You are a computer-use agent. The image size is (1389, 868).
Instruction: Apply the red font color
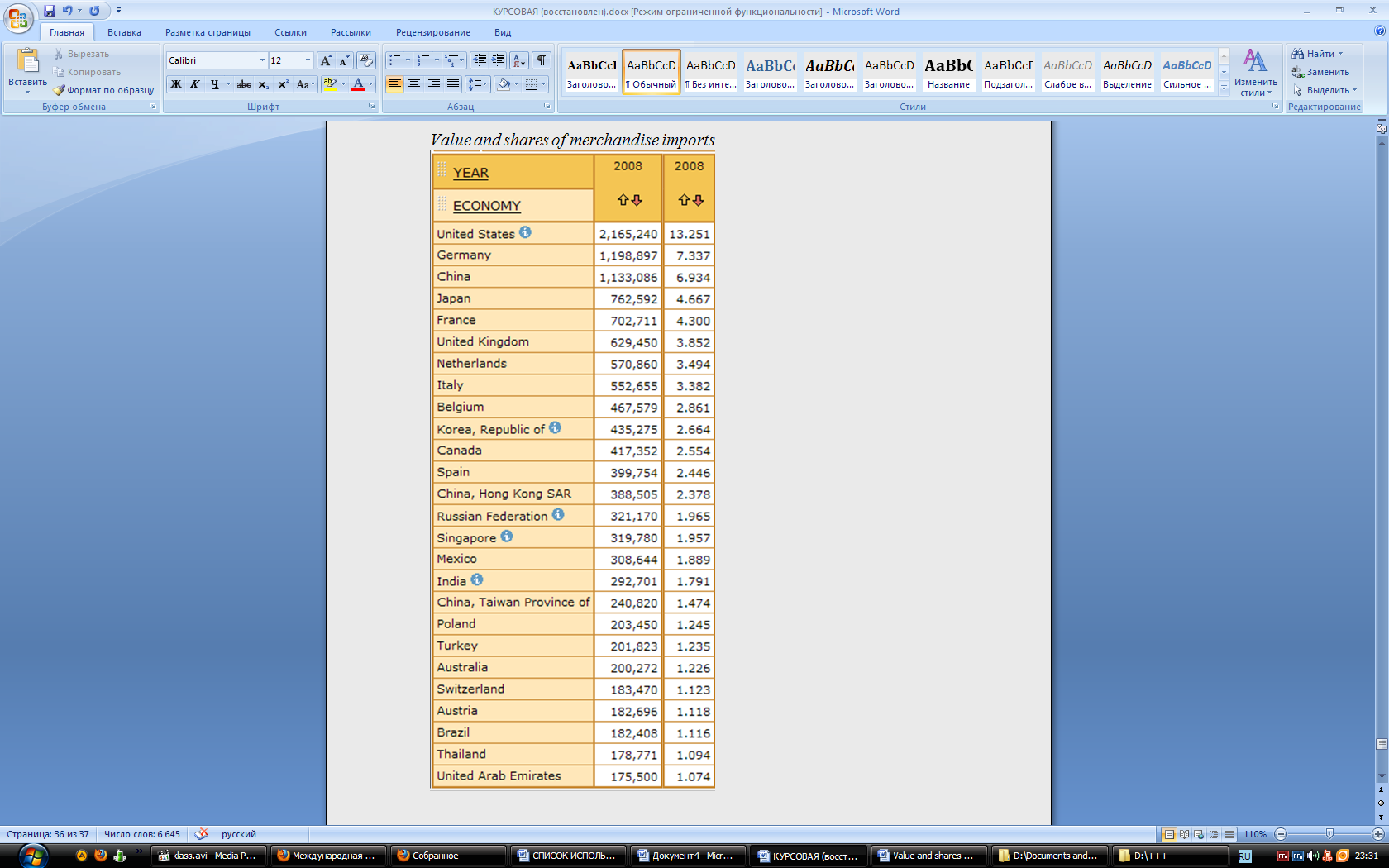(x=358, y=84)
